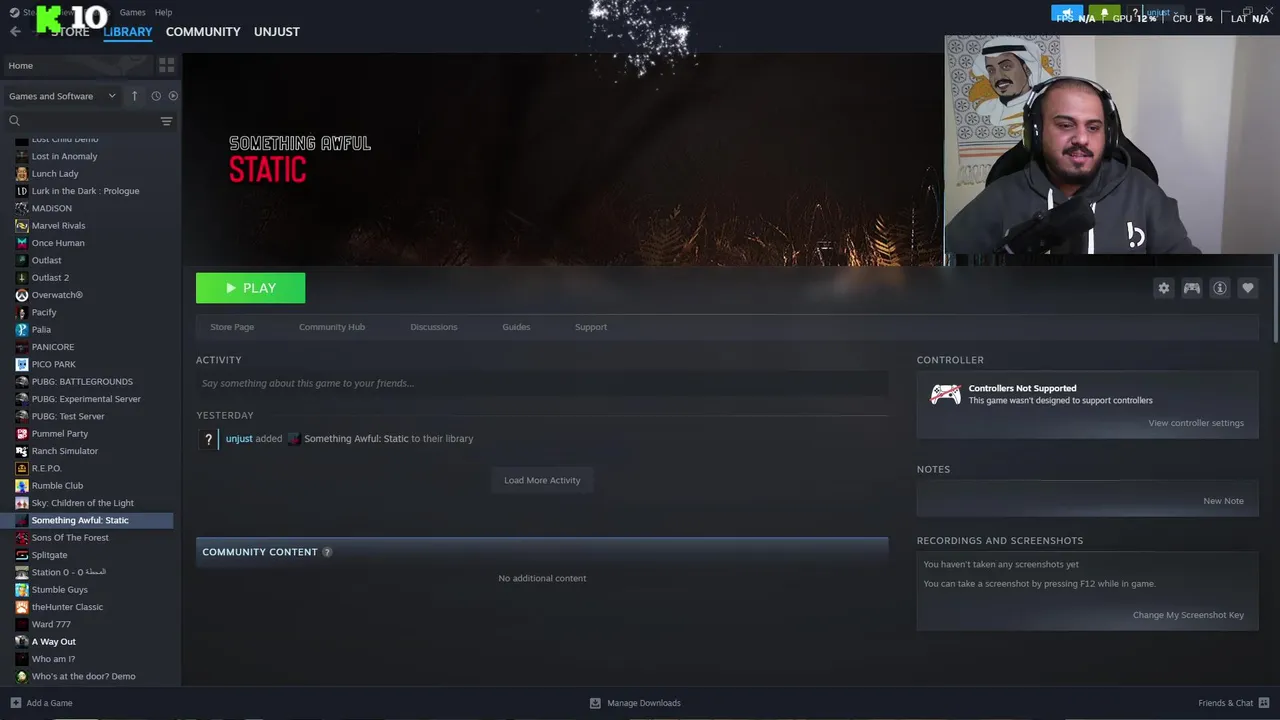Image resolution: width=1280 pixels, height=720 pixels.
Task: Click the Add a Game plus icon
Action: (15, 703)
